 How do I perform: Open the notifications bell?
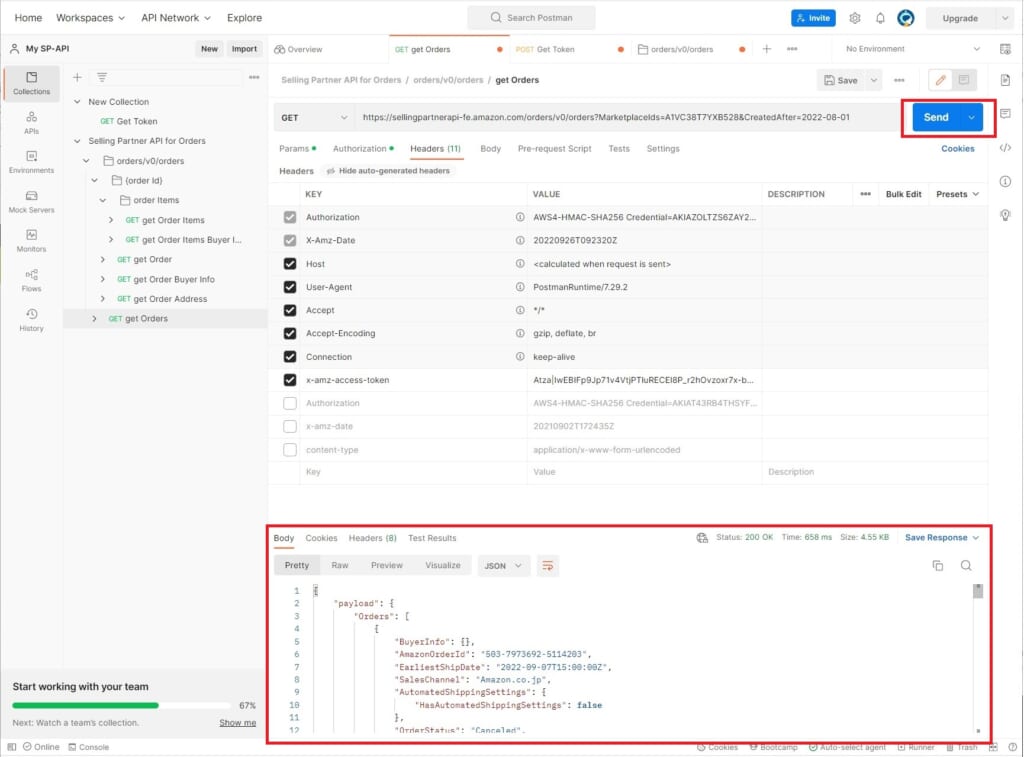pyautogui.click(x=880, y=18)
